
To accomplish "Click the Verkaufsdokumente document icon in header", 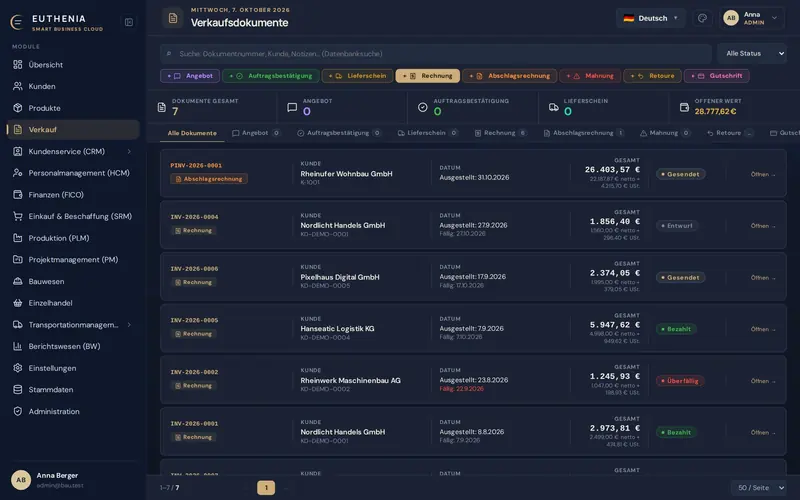I will (x=173, y=18).
